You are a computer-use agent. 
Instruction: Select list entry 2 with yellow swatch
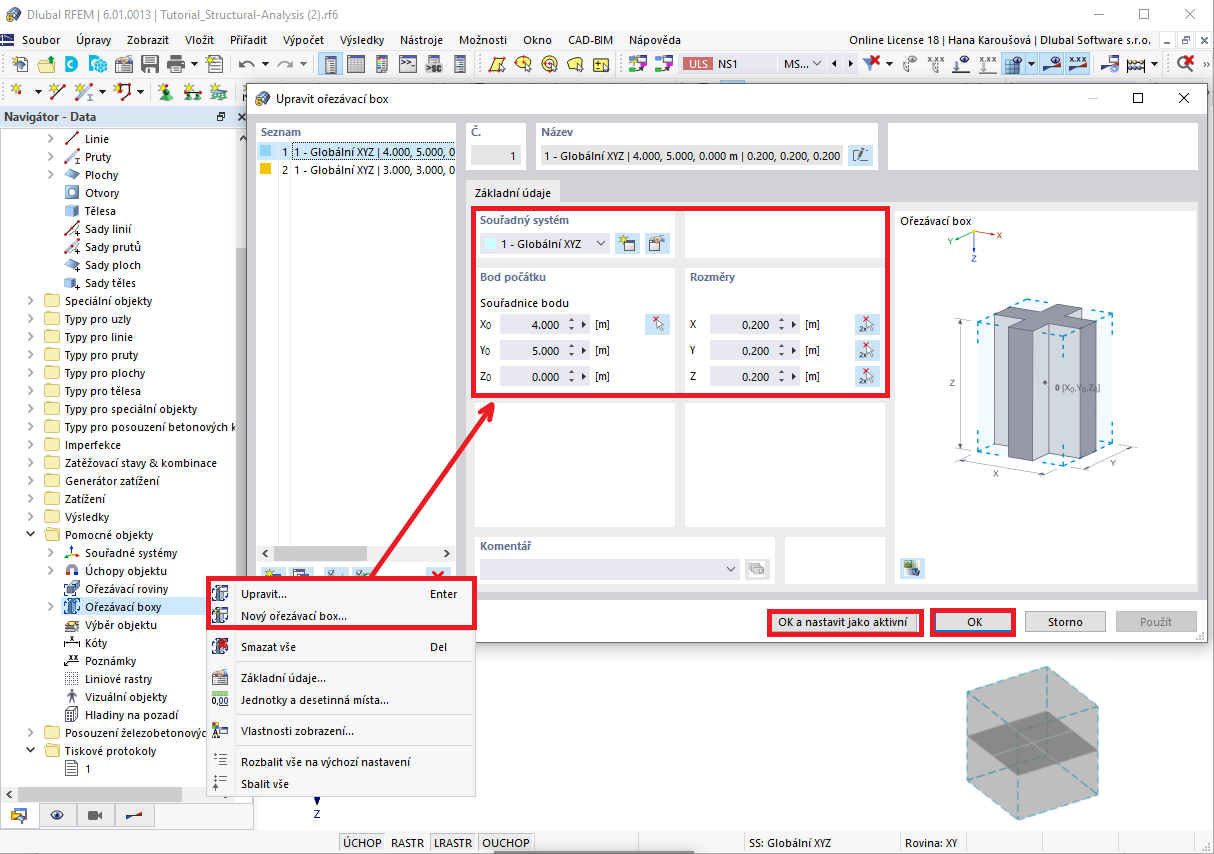(357, 170)
